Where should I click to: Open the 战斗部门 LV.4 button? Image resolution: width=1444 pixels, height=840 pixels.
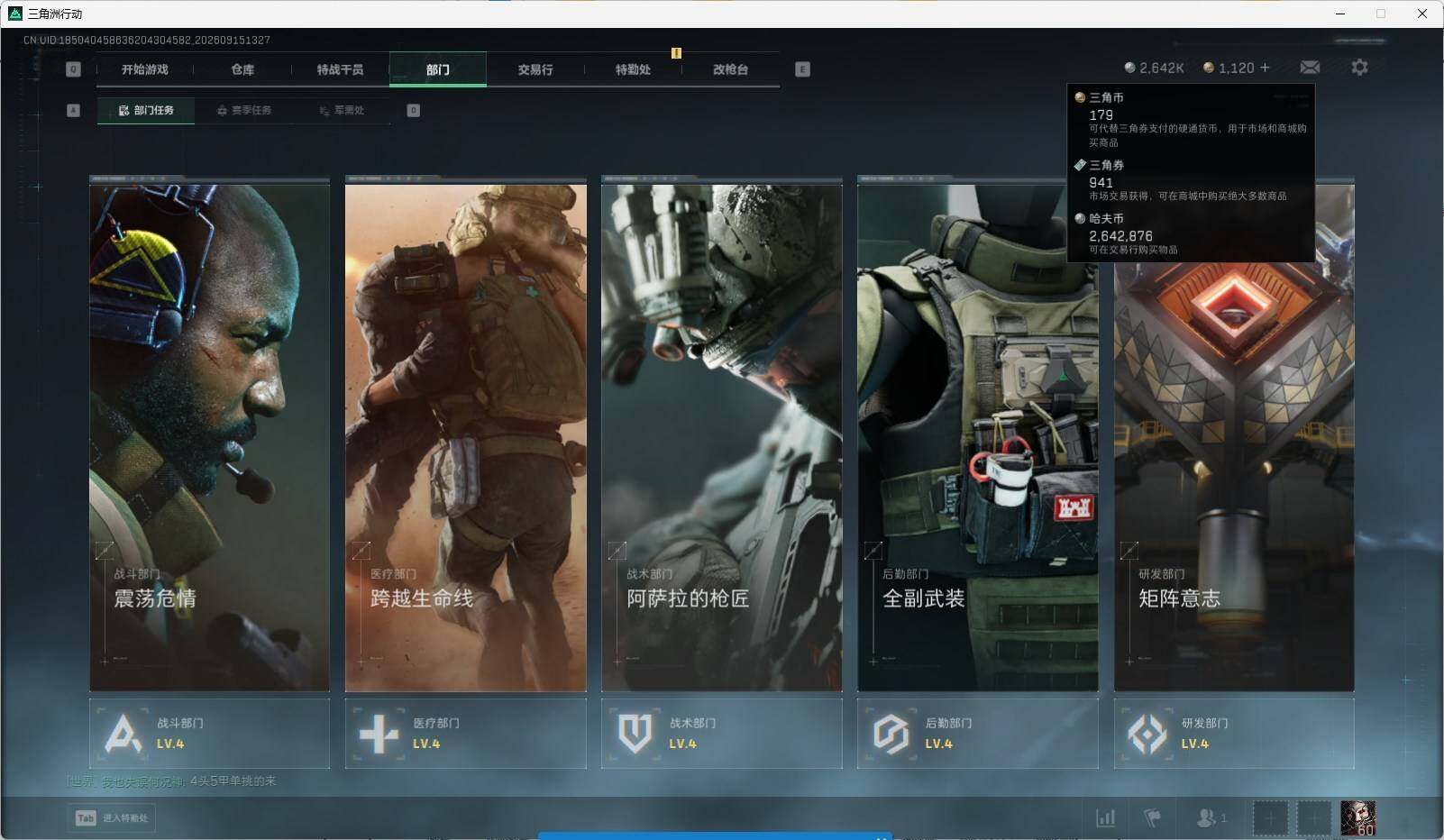point(209,734)
